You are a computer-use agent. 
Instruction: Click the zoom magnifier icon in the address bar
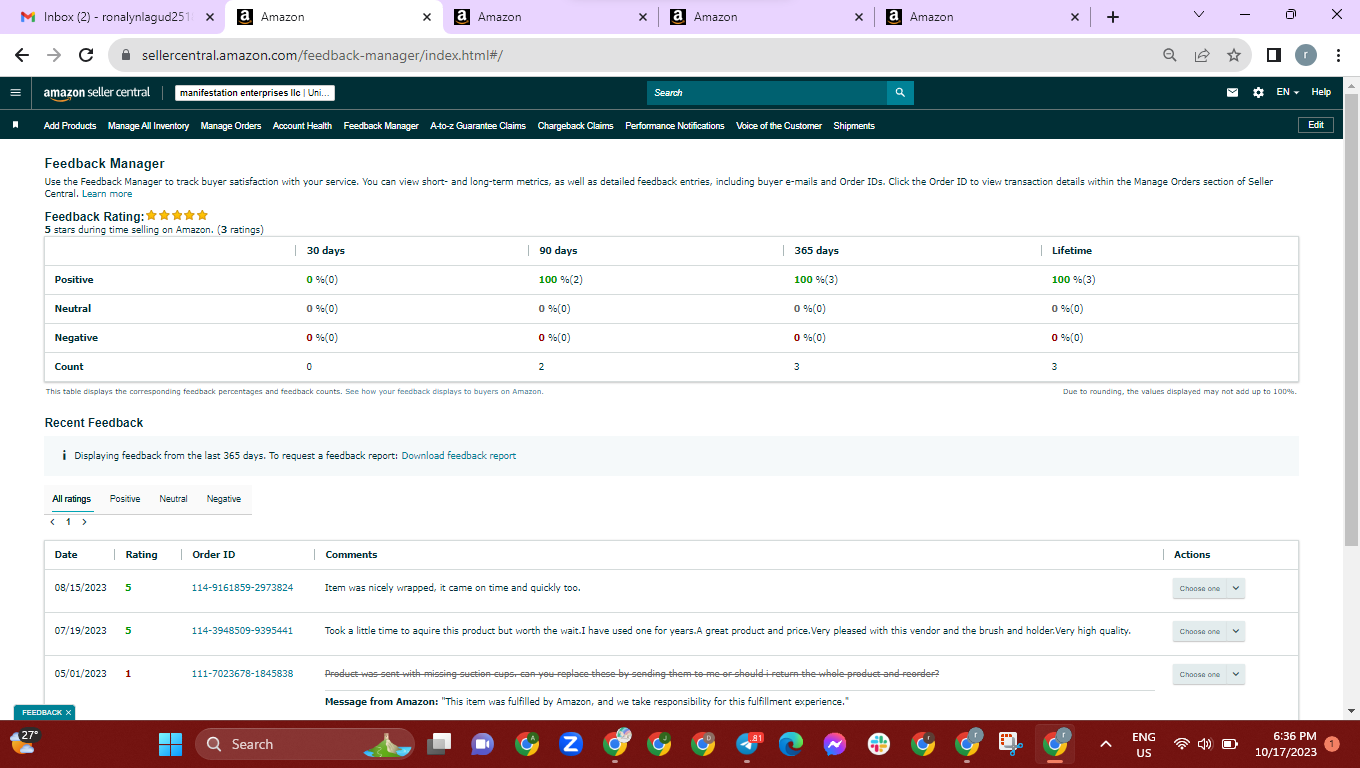[1170, 55]
